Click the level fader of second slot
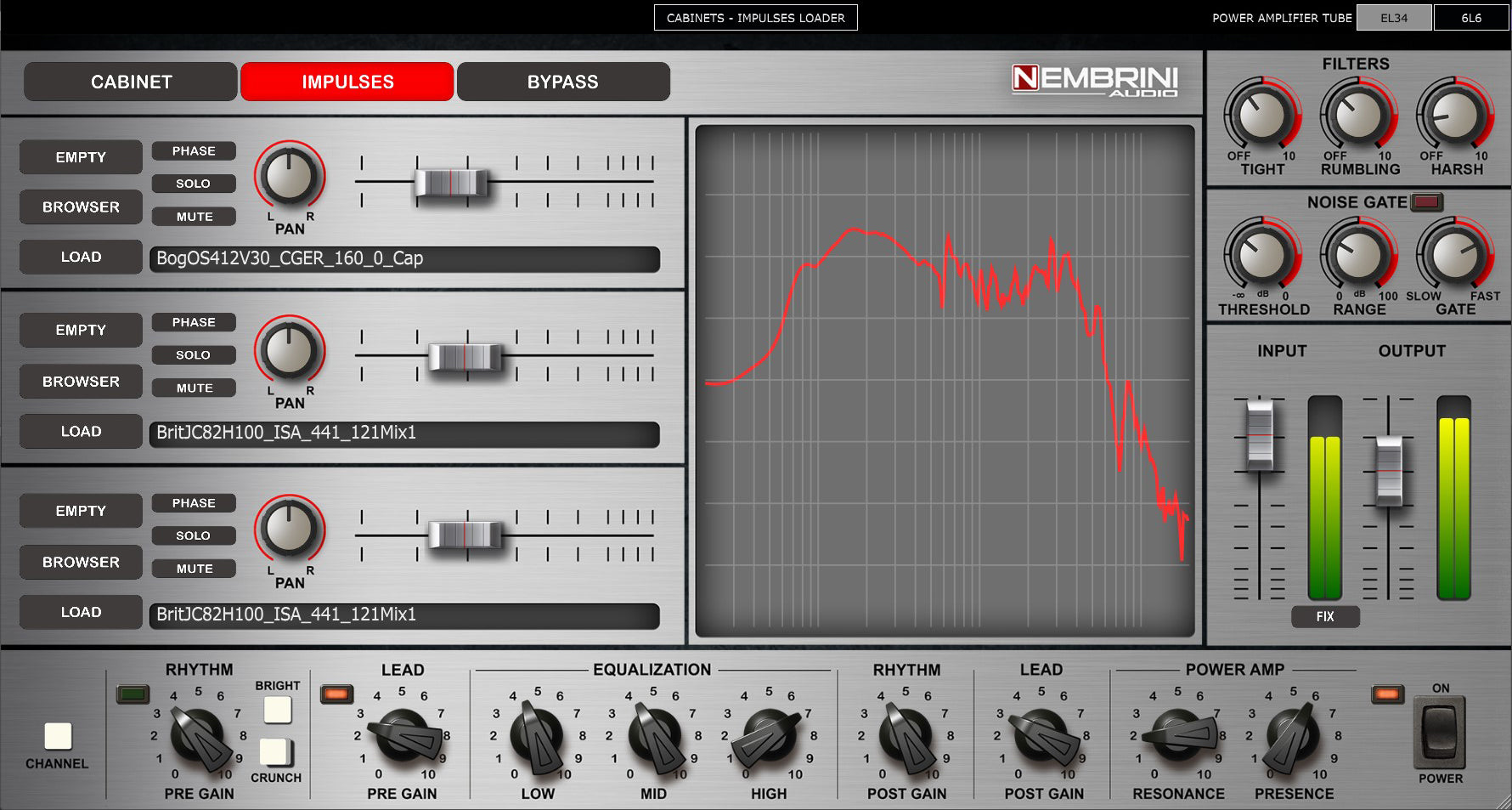The width and height of the screenshot is (1512, 810). coord(465,357)
